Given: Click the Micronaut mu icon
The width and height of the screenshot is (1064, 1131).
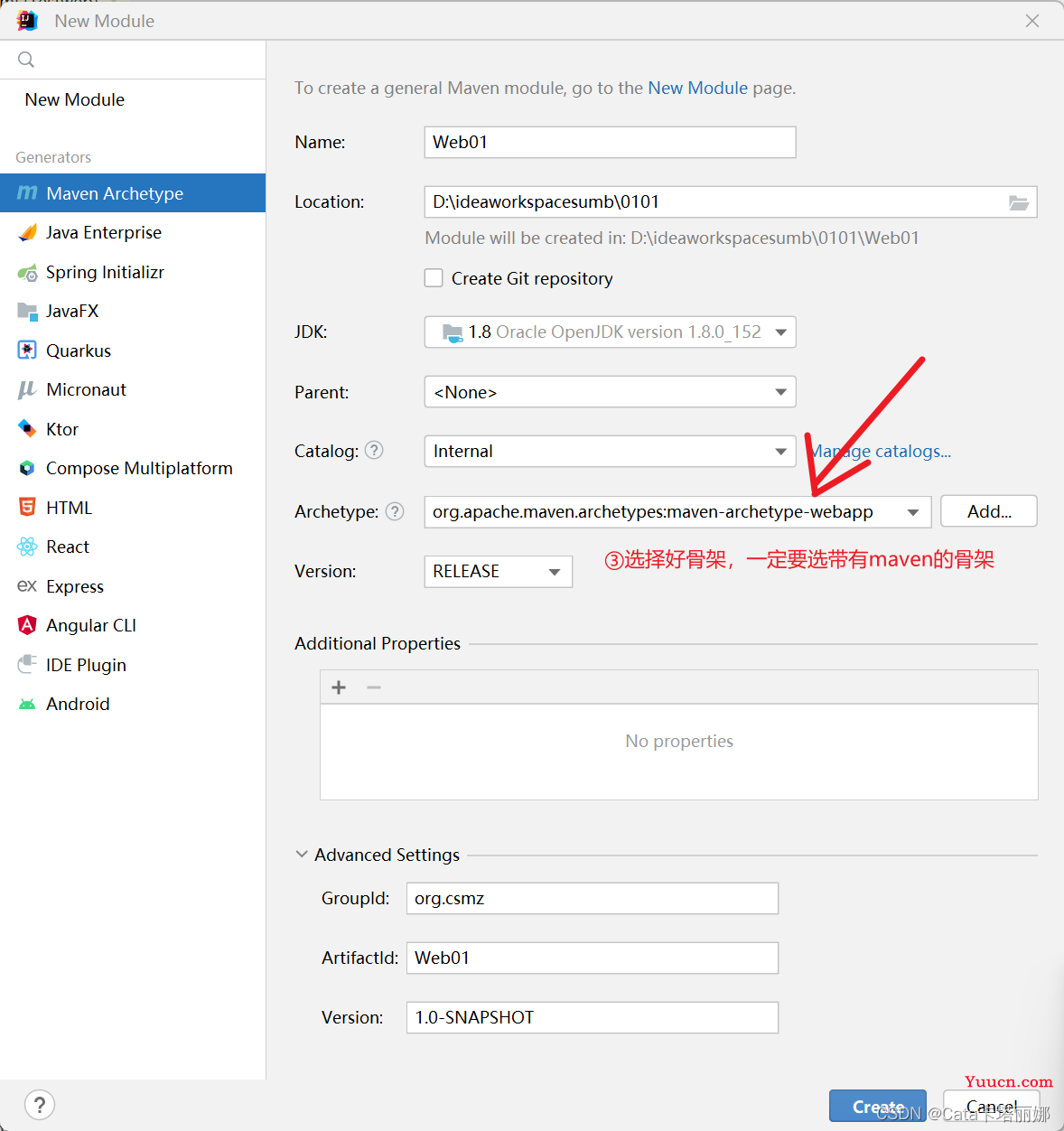Looking at the screenshot, I should click(27, 389).
